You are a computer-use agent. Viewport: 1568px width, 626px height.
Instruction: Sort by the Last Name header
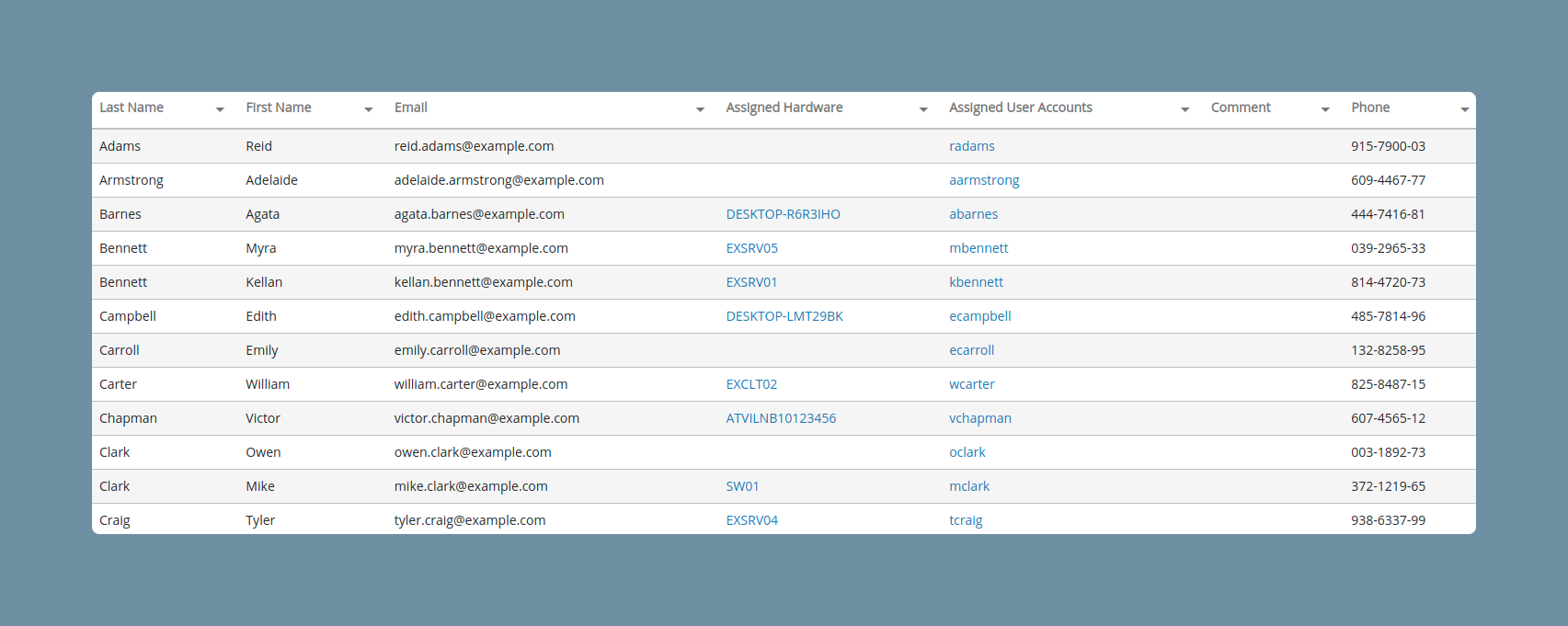pyautogui.click(x=132, y=108)
